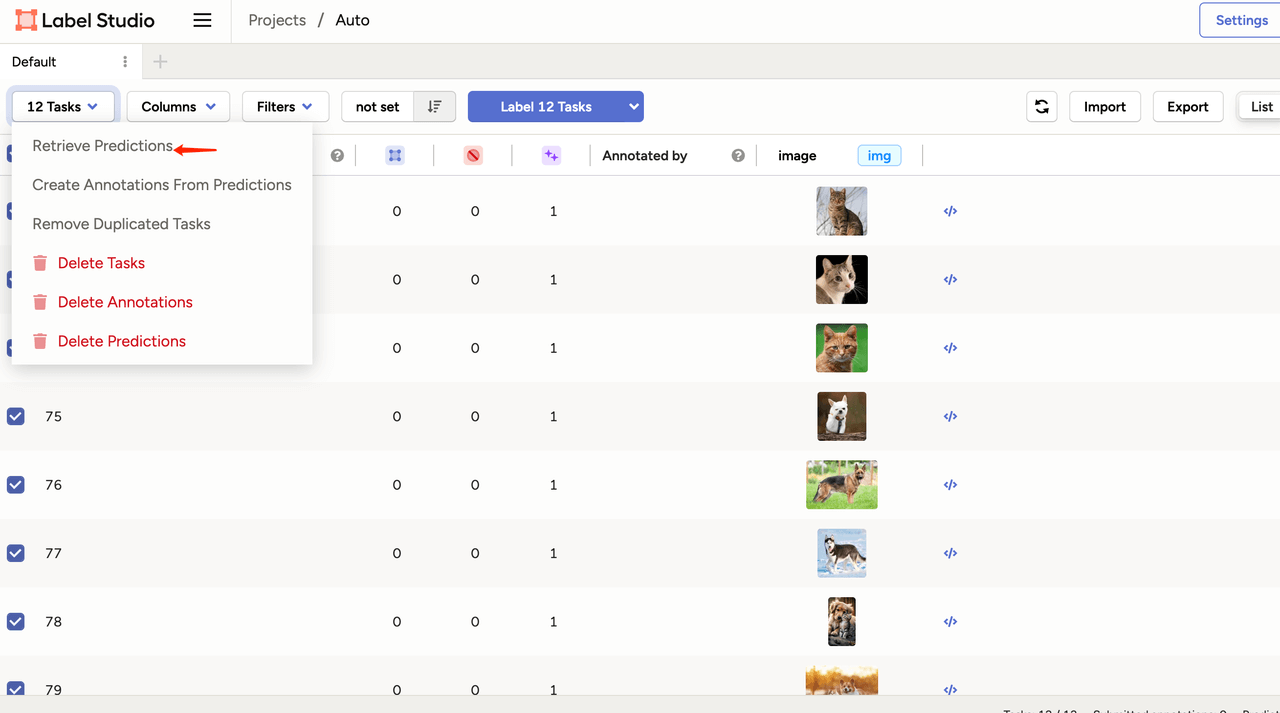Uncheck the checkbox for task 79
1280x713 pixels.
[x=16, y=688]
